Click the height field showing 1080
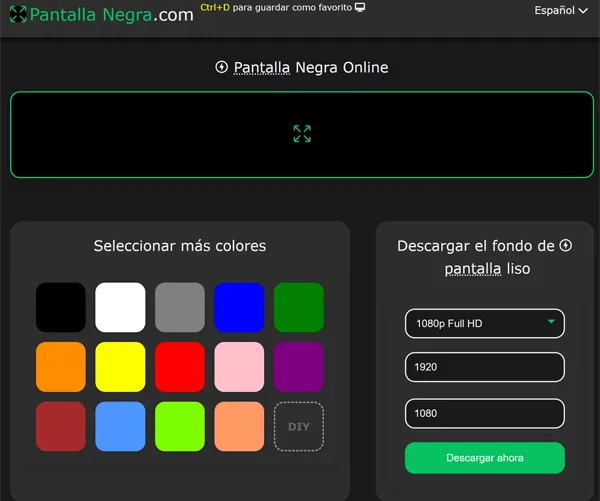Screen dimensions: 600x501 [485, 413]
